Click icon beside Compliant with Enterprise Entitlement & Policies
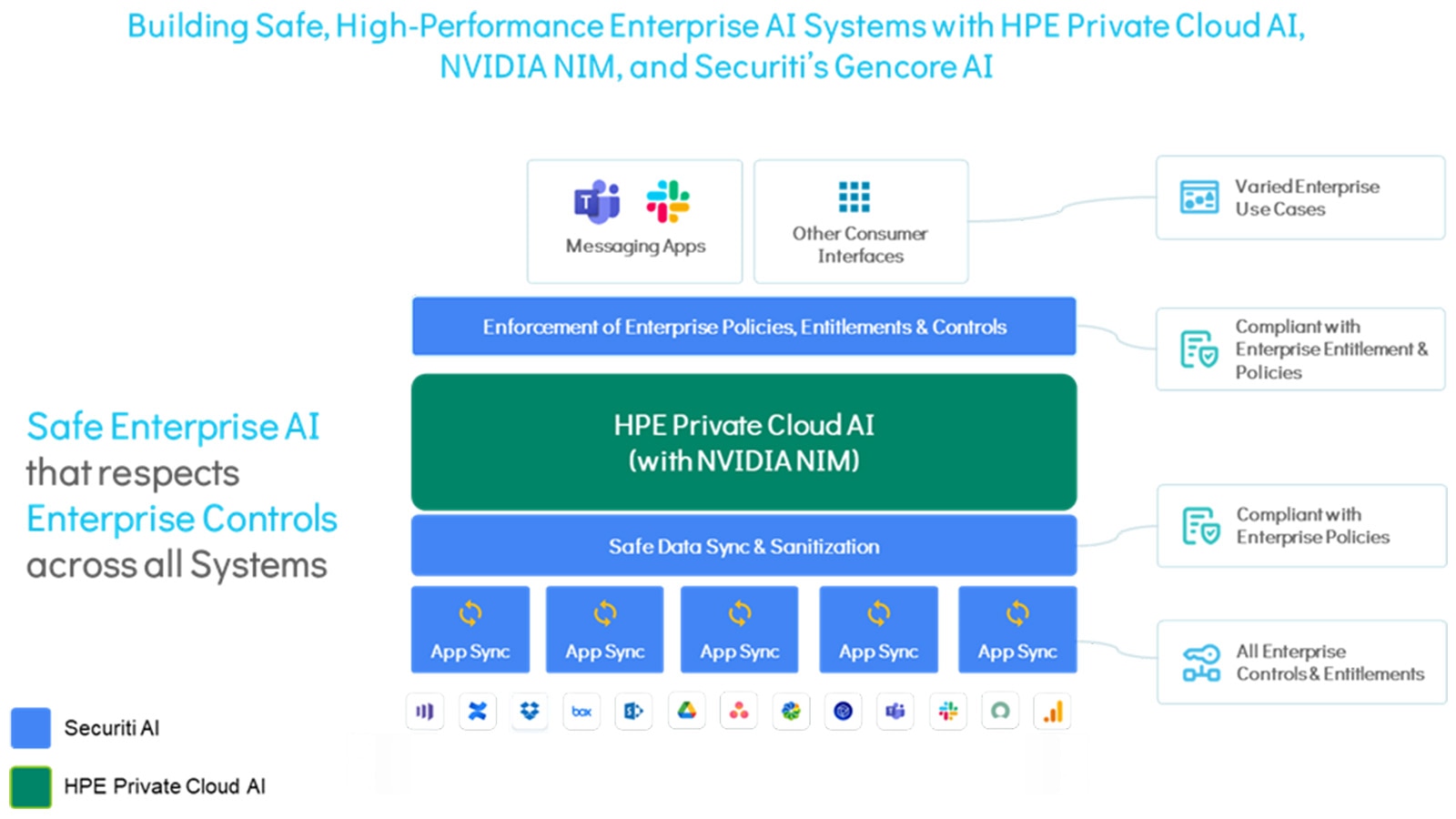1456x819 pixels. [x=1198, y=349]
